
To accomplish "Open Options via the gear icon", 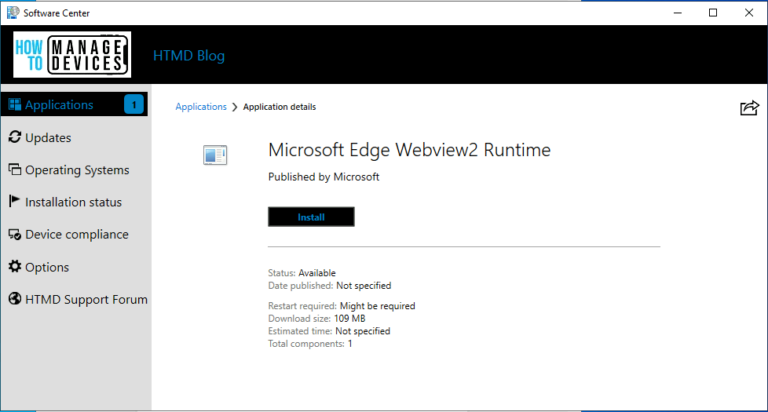I will [x=14, y=267].
